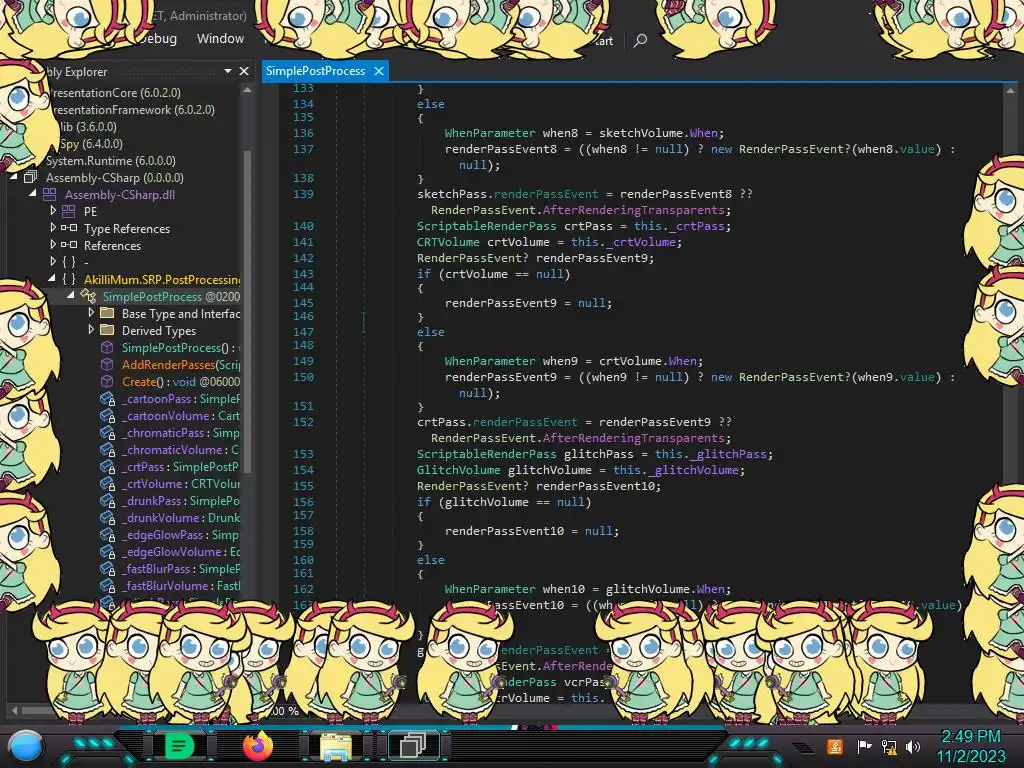Click the code editor scroll-up arrow

(x=1010, y=91)
